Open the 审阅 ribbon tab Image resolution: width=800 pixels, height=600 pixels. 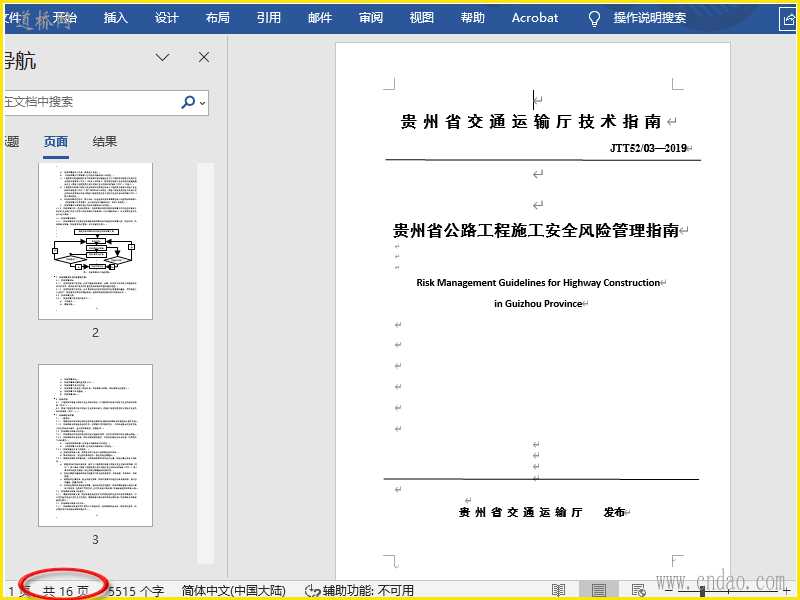[x=371, y=18]
